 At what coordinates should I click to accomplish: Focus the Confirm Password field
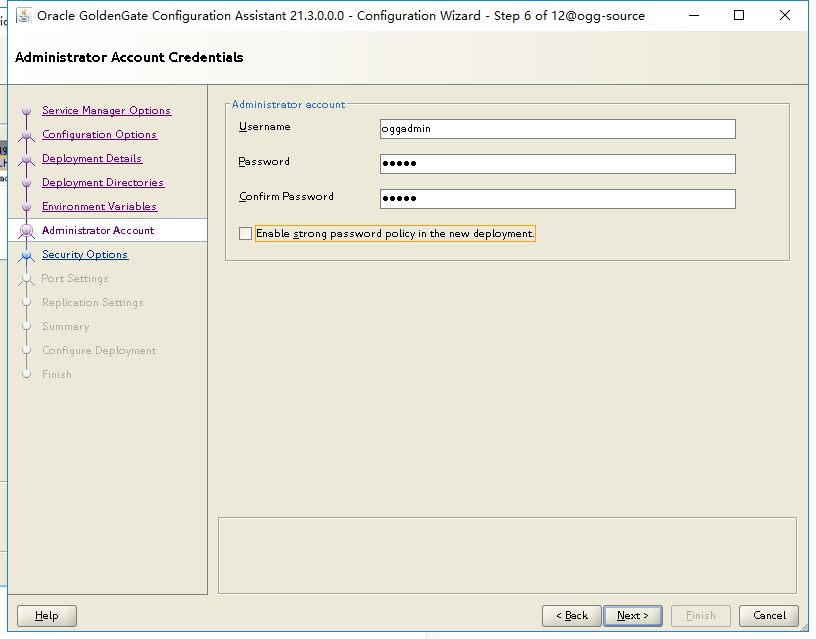click(557, 199)
